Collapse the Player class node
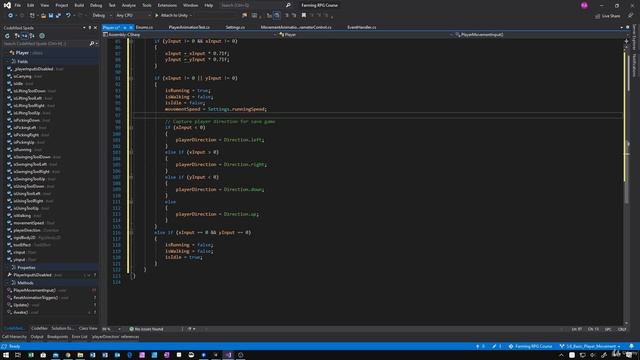The width and height of the screenshot is (640, 360). point(6,53)
